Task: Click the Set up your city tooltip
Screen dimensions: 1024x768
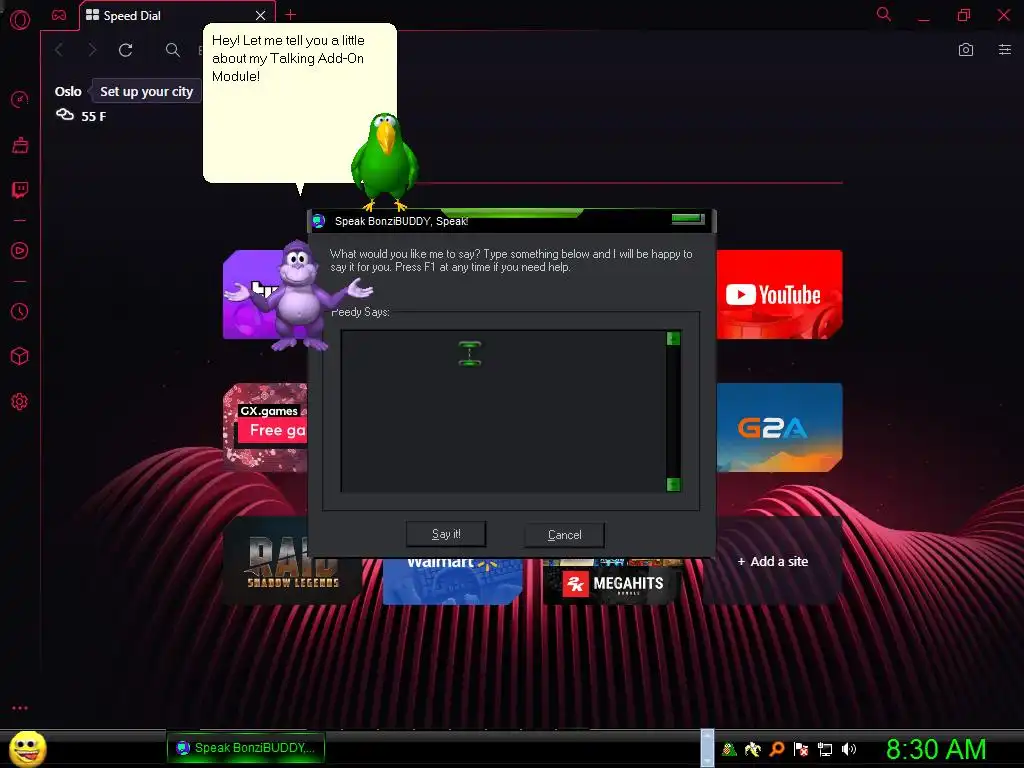Action: click(146, 91)
